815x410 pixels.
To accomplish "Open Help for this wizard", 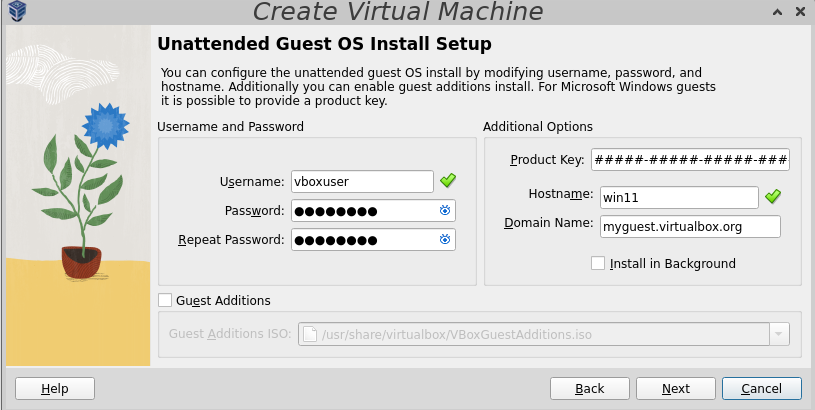I will pos(55,389).
